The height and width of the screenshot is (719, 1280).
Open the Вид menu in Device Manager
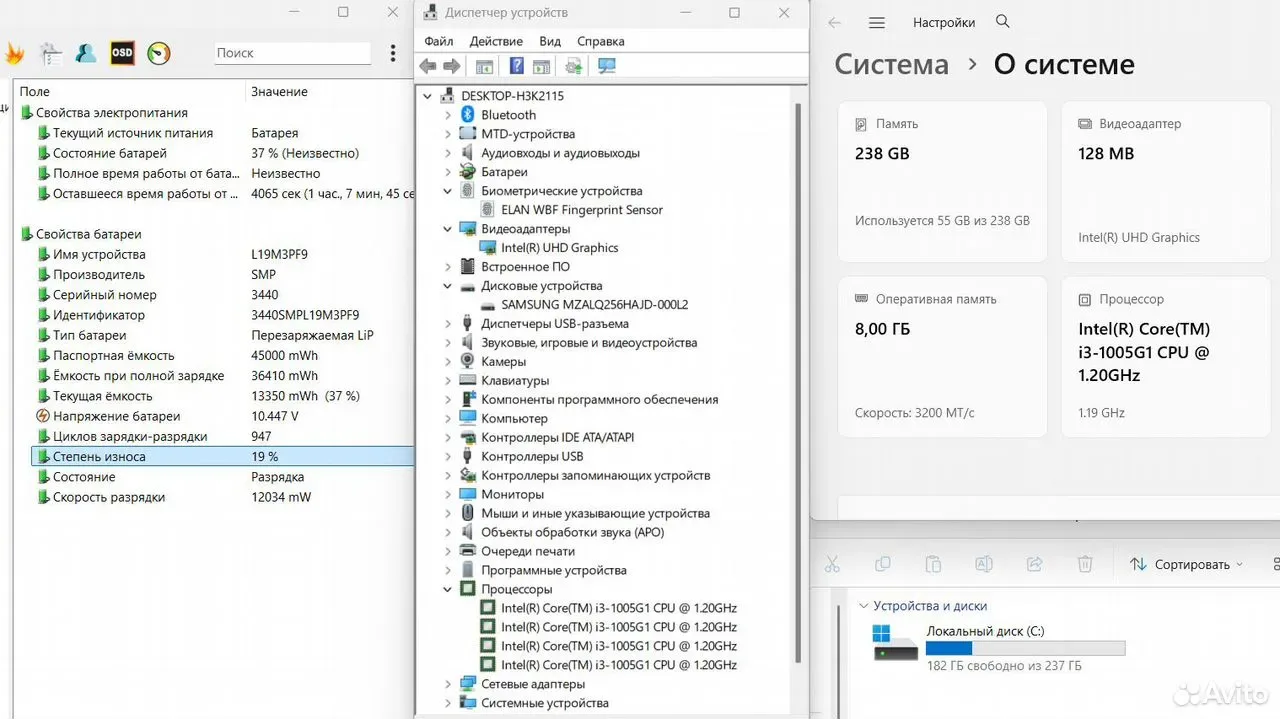pyautogui.click(x=550, y=41)
